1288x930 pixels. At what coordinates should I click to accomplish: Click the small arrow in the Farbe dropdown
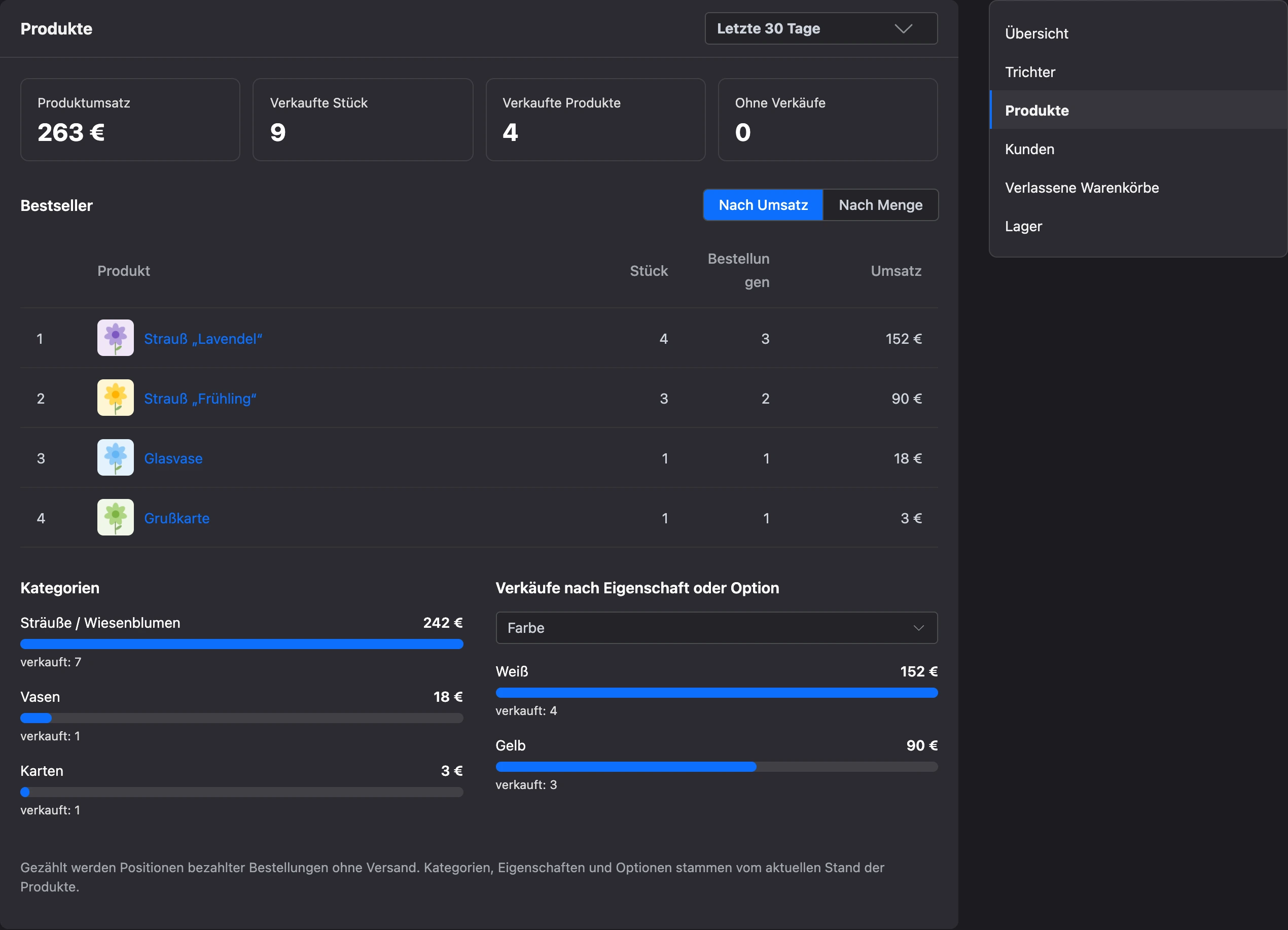[918, 628]
